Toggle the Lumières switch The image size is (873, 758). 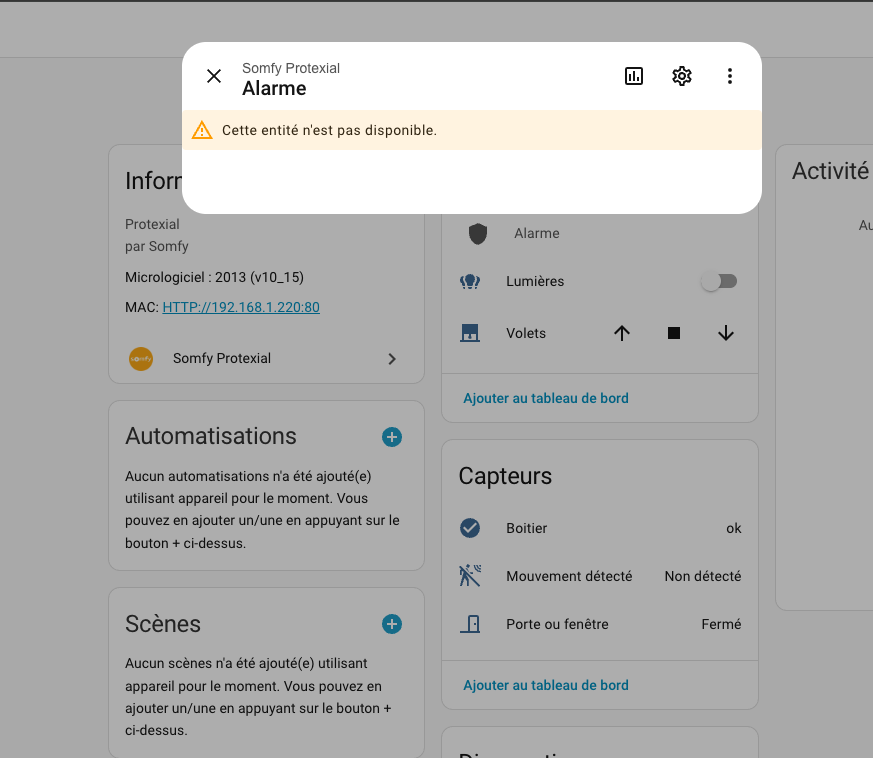tap(719, 282)
